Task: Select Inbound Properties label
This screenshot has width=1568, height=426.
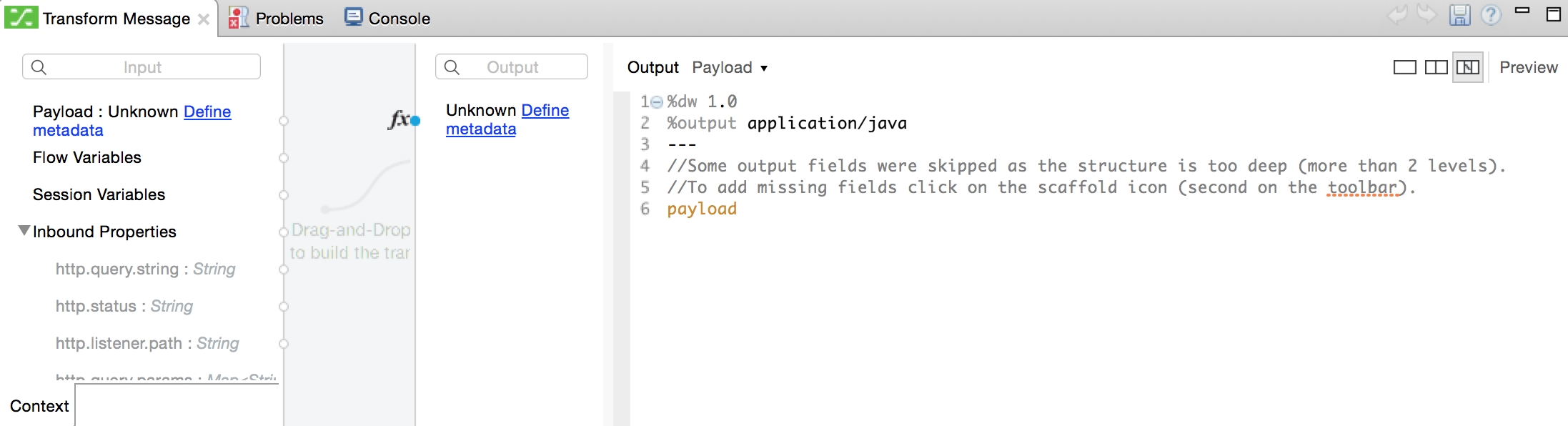Action: (104, 232)
